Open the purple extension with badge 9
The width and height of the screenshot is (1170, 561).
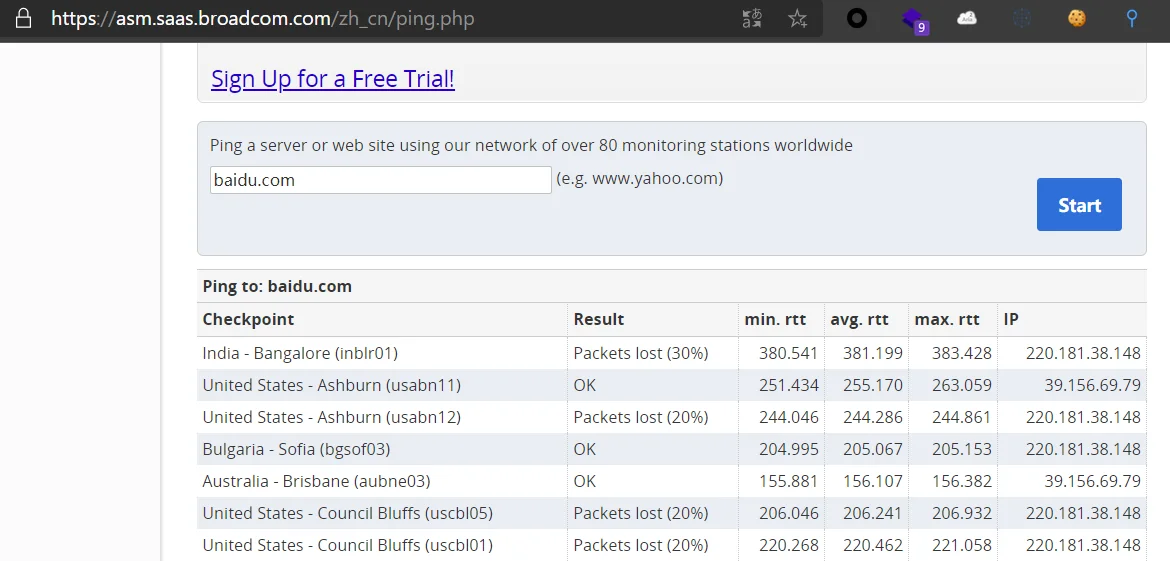(x=914, y=20)
